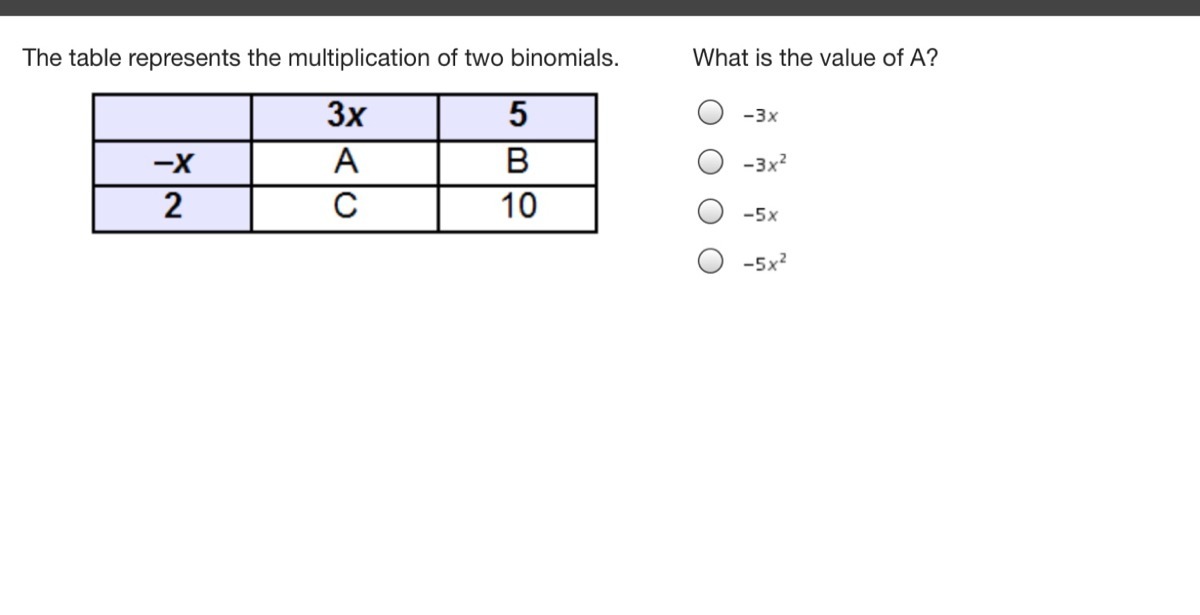Select the −3x radio option

tap(710, 113)
